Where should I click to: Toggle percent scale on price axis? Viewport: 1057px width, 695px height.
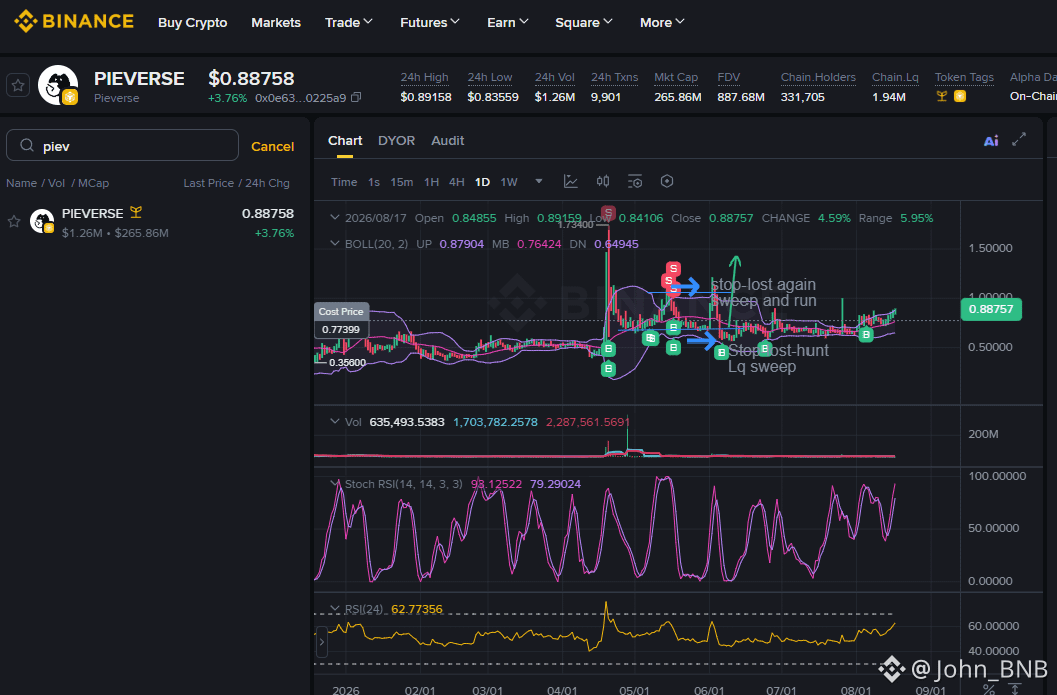point(988,689)
